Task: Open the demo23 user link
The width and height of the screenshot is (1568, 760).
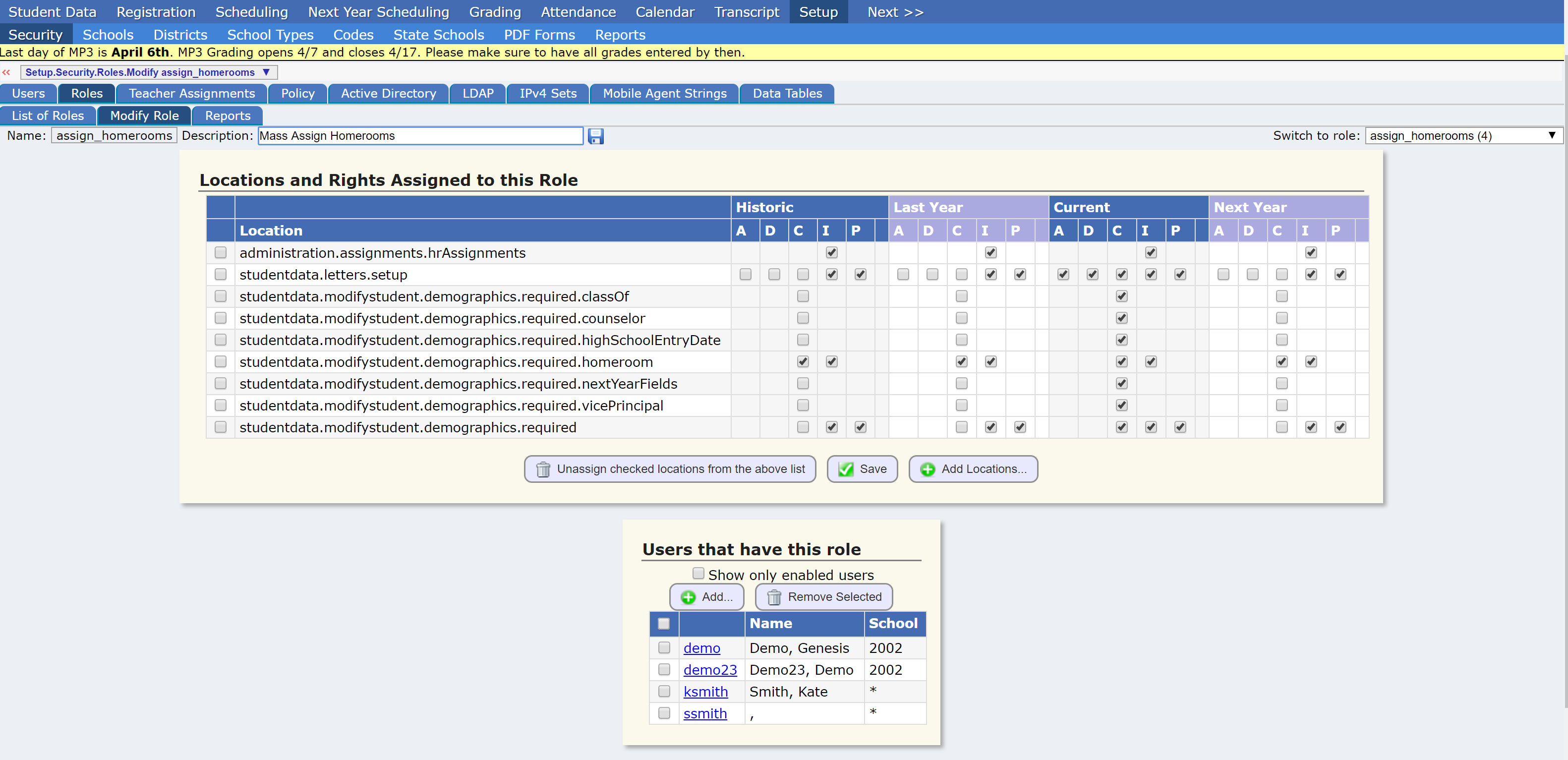Action: [710, 669]
